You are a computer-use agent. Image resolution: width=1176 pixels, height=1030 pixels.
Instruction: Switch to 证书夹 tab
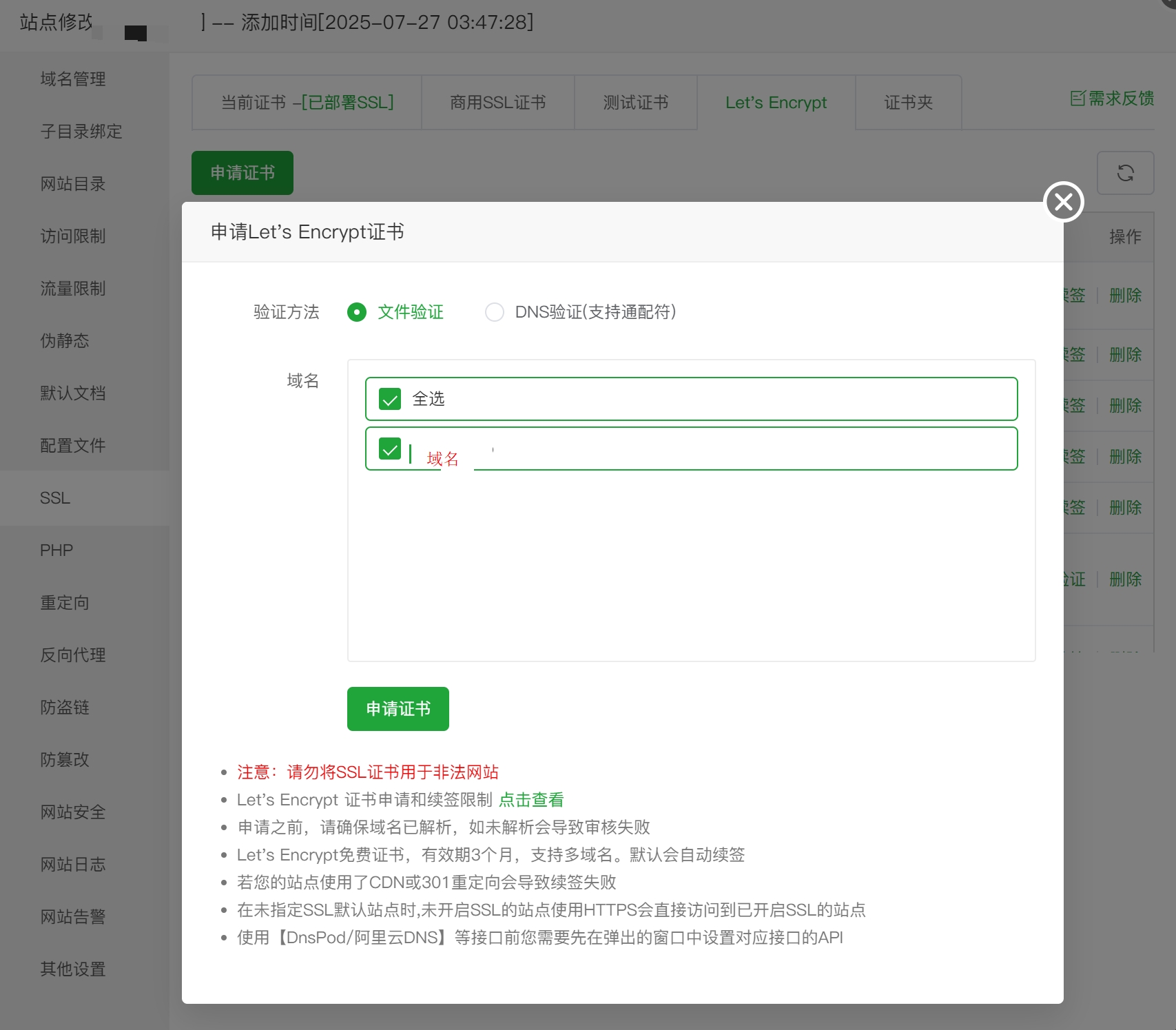click(x=909, y=103)
